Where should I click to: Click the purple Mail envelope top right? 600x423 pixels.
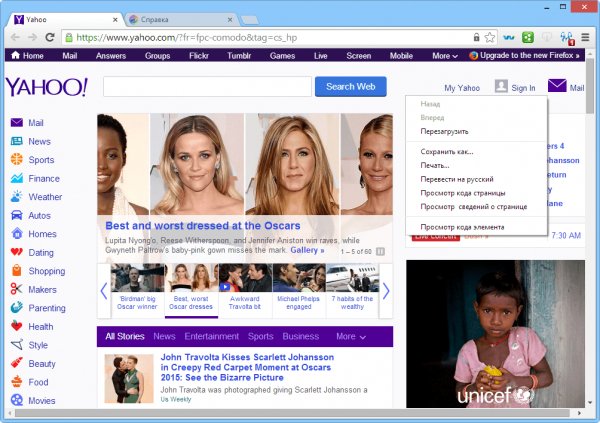(557, 85)
